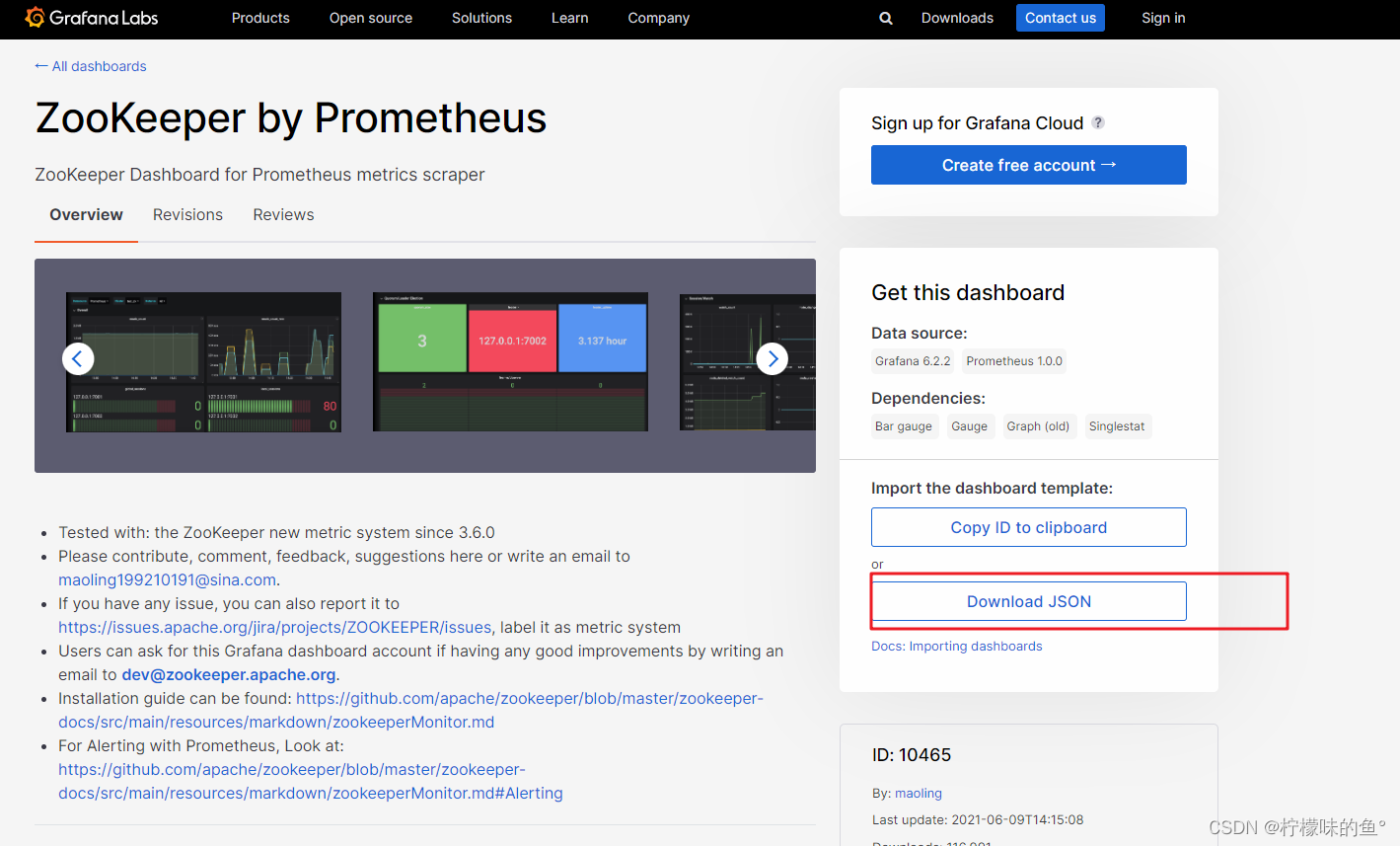Open the Products menu
The width and height of the screenshot is (1400, 846).
tap(260, 18)
